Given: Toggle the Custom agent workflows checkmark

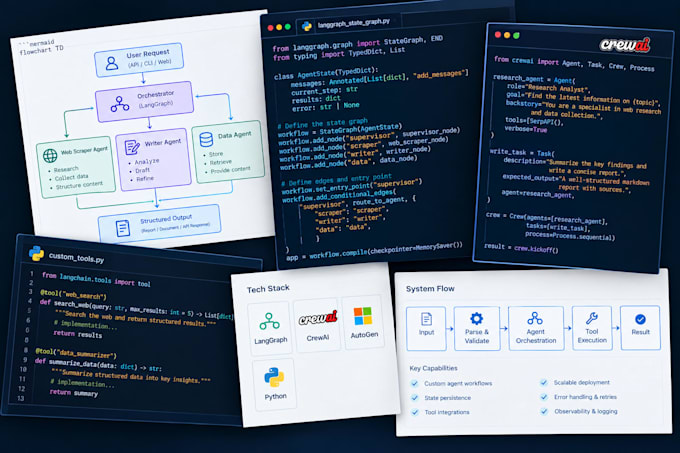Looking at the screenshot, I should pyautogui.click(x=414, y=383).
